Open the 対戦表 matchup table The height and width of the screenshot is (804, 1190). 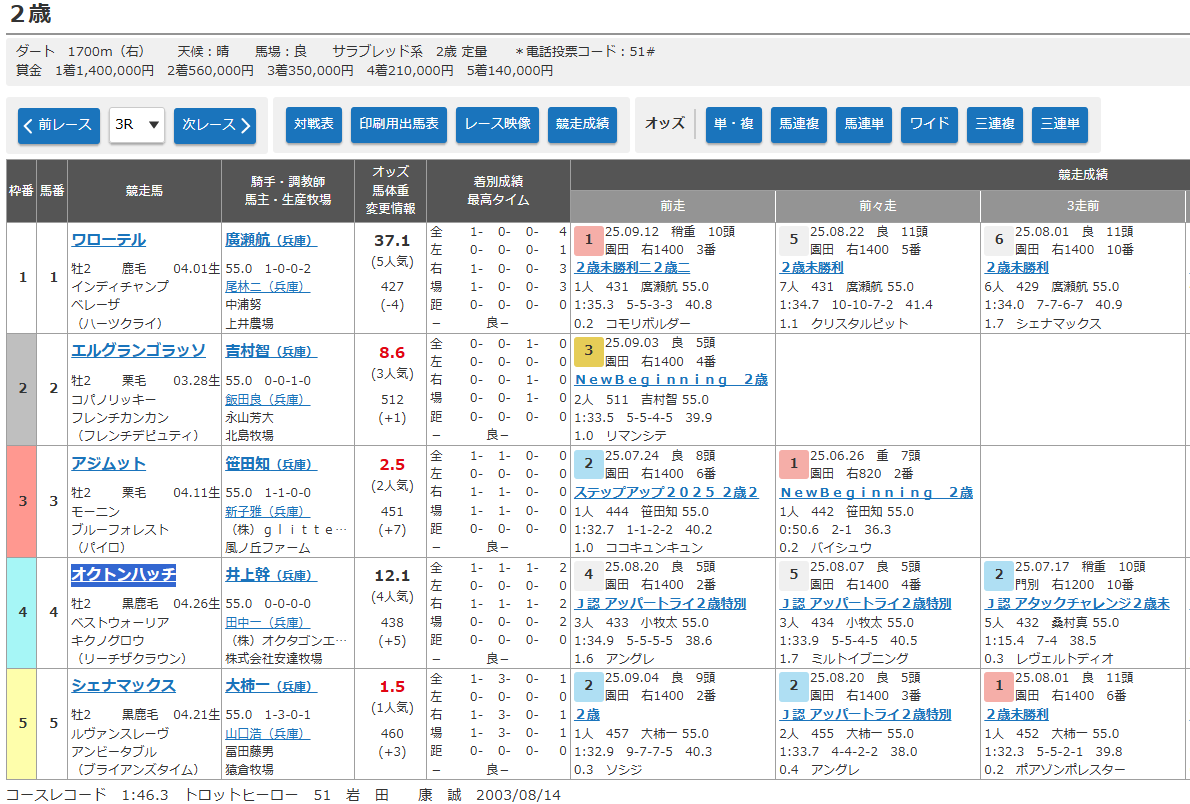(x=314, y=124)
